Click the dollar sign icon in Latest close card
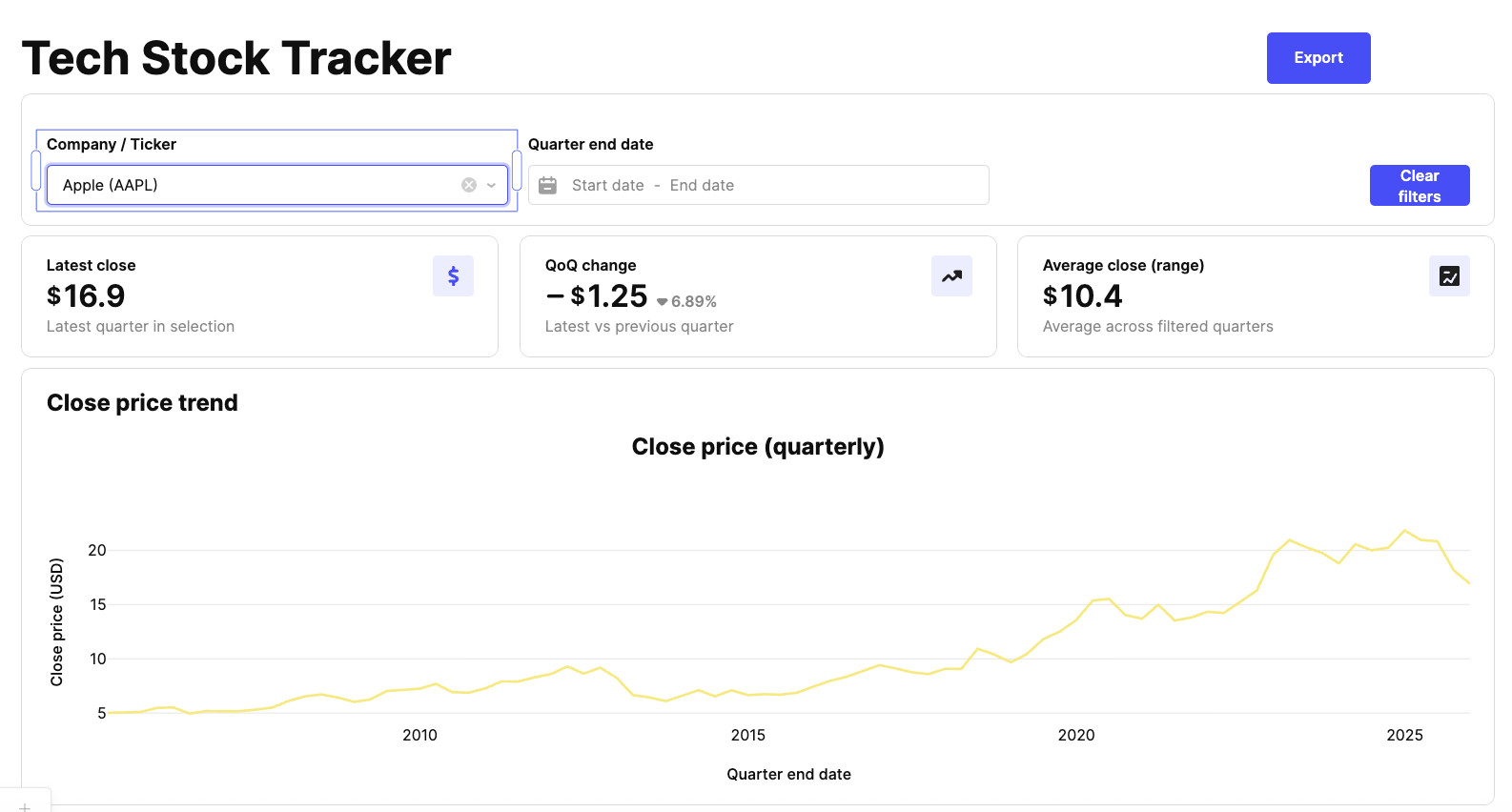 [453, 276]
